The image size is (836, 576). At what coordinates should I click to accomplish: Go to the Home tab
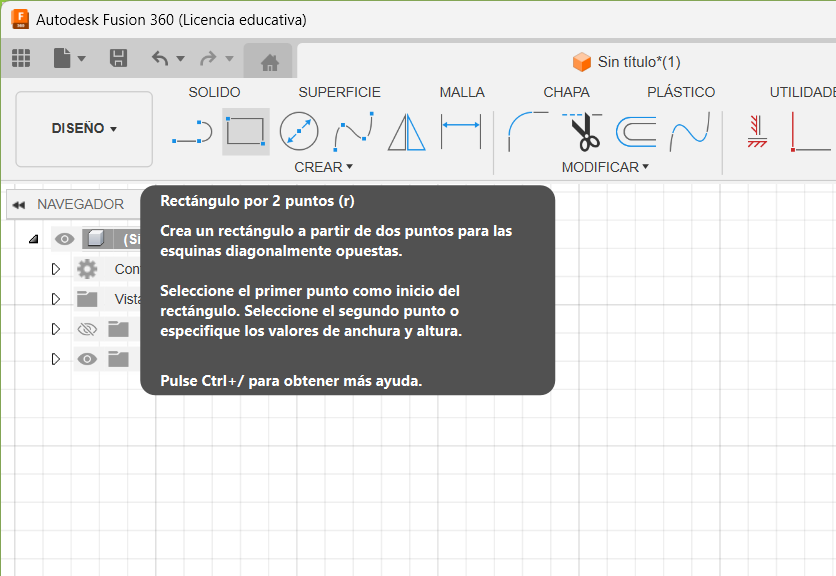pos(269,62)
